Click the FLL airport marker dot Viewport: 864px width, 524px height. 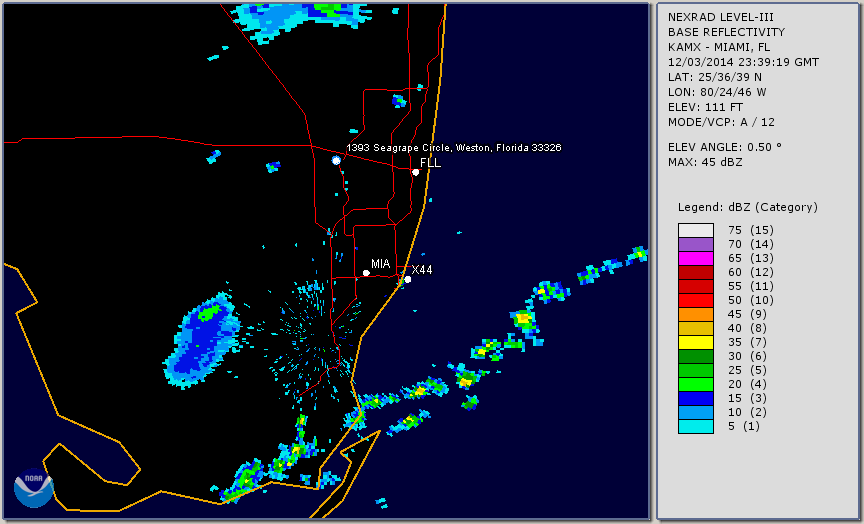click(415, 172)
